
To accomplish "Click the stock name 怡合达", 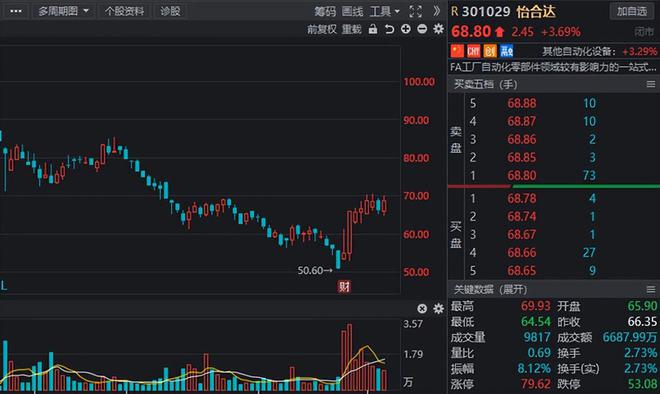I will tap(536, 11).
